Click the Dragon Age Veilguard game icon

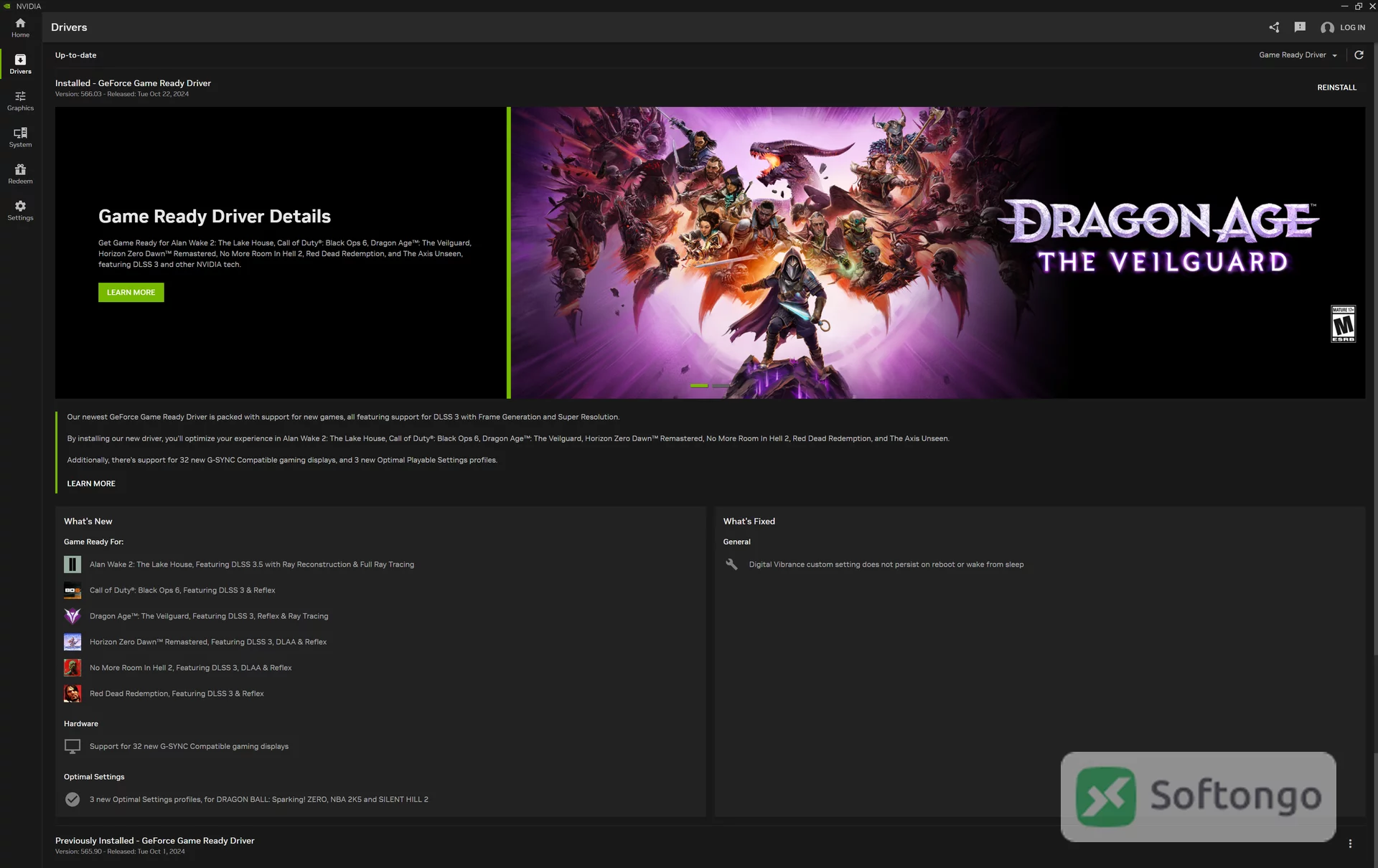(72, 616)
